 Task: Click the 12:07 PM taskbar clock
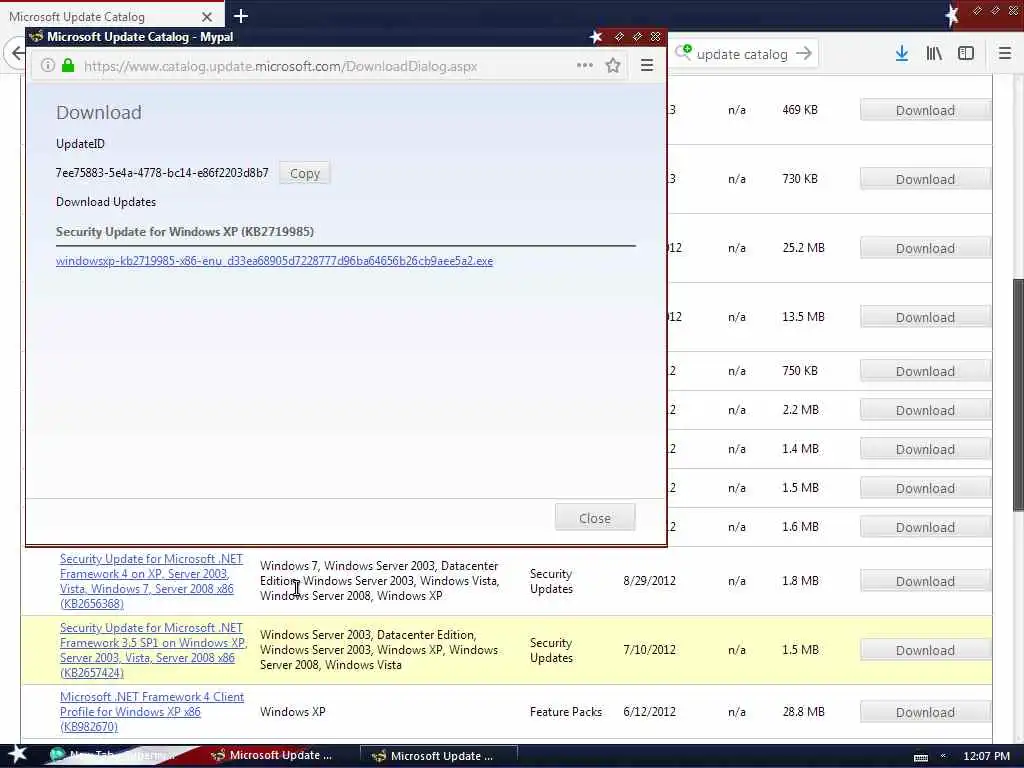(x=986, y=756)
